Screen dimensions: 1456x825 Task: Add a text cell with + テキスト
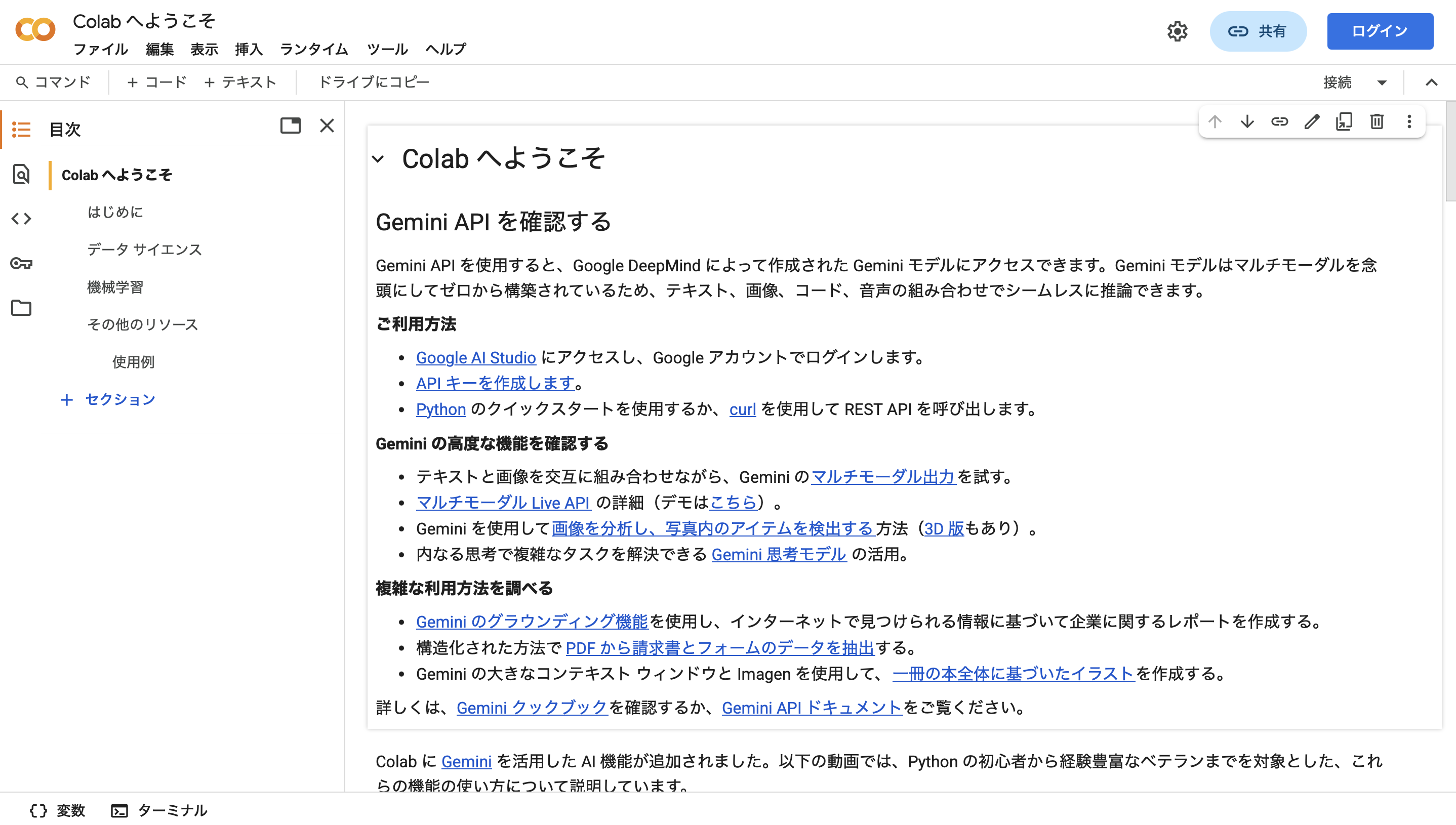pos(240,82)
